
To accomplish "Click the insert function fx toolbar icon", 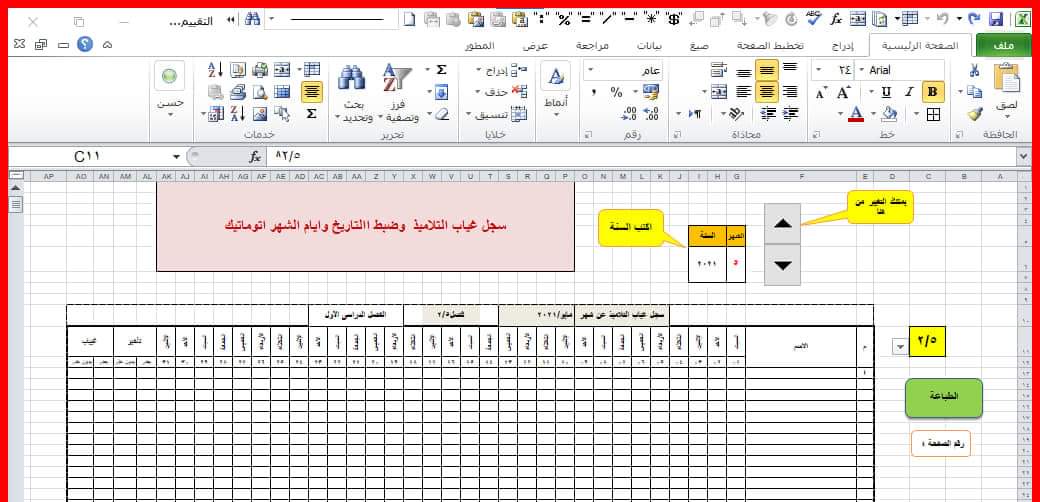I will tap(837, 20).
